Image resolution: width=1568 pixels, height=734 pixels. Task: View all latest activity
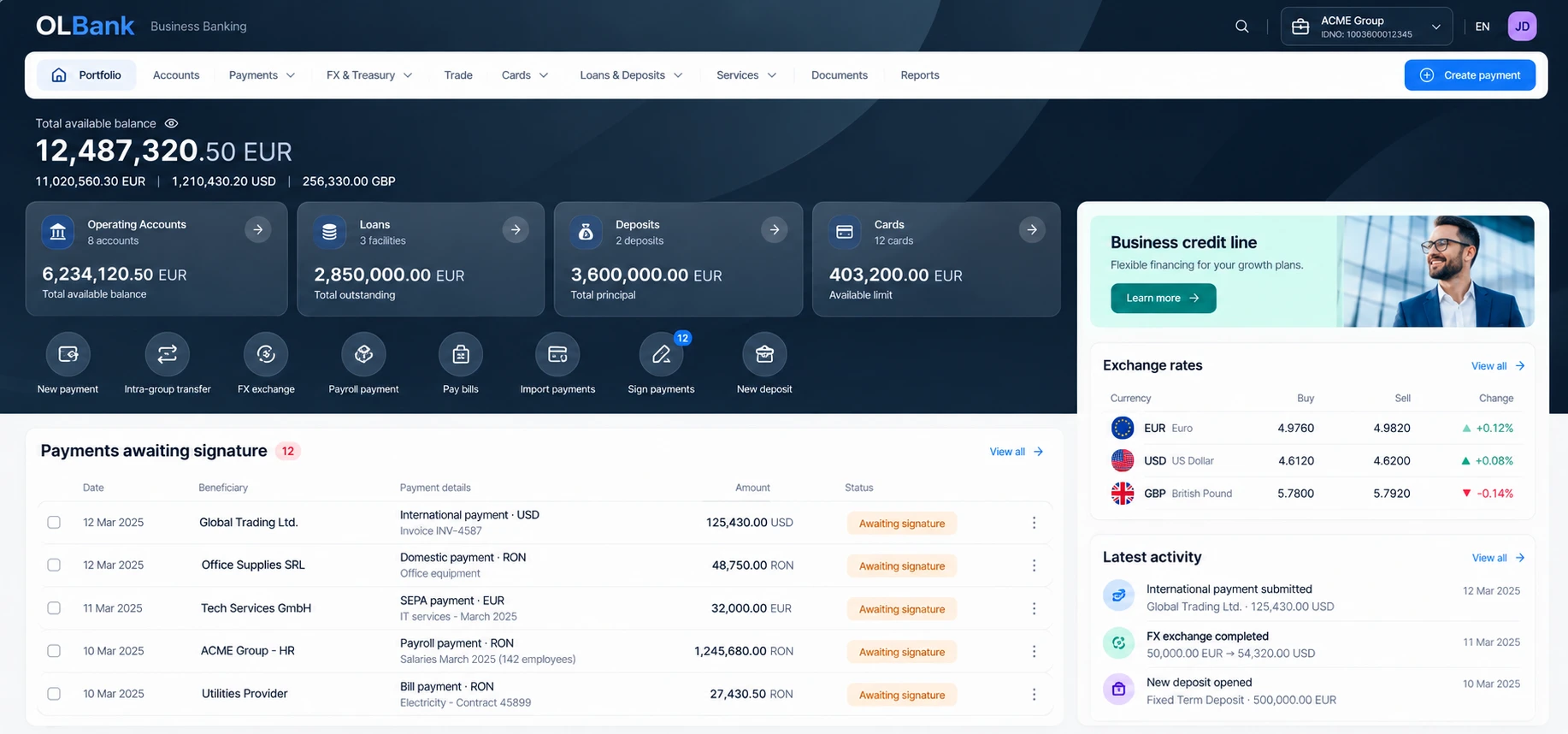tap(1498, 558)
